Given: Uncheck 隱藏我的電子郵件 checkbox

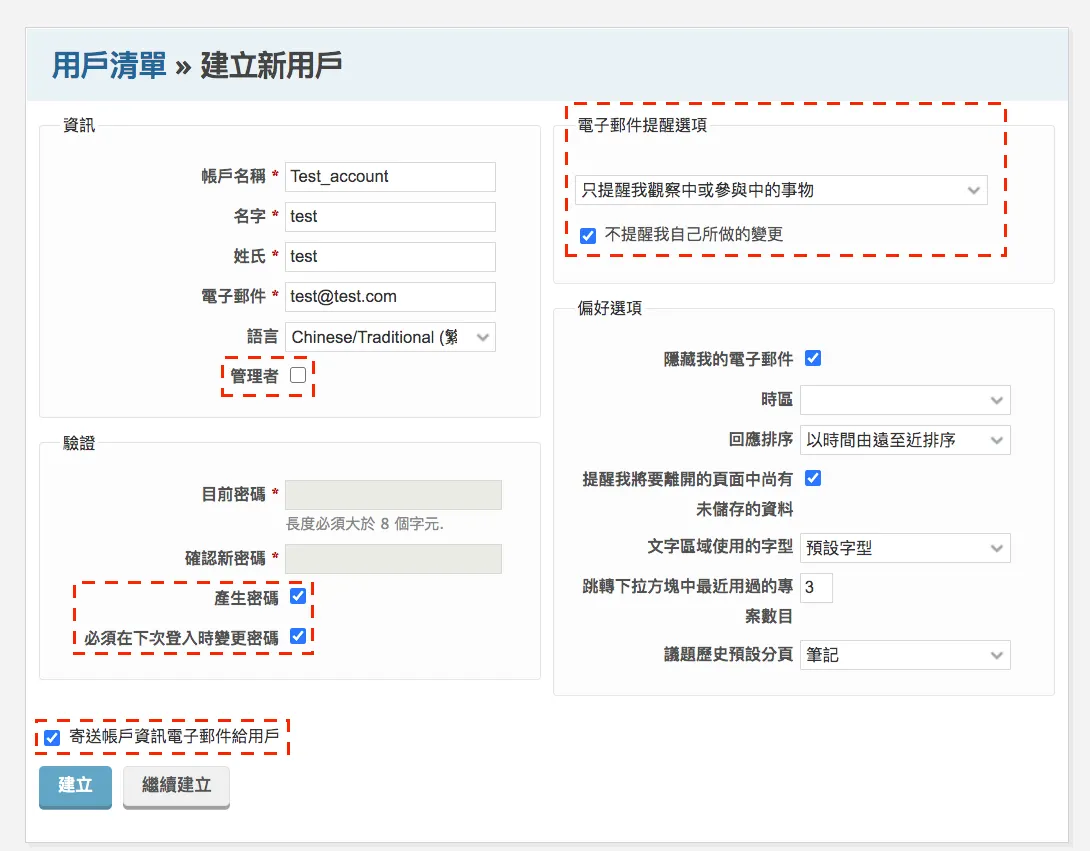Looking at the screenshot, I should point(813,358).
